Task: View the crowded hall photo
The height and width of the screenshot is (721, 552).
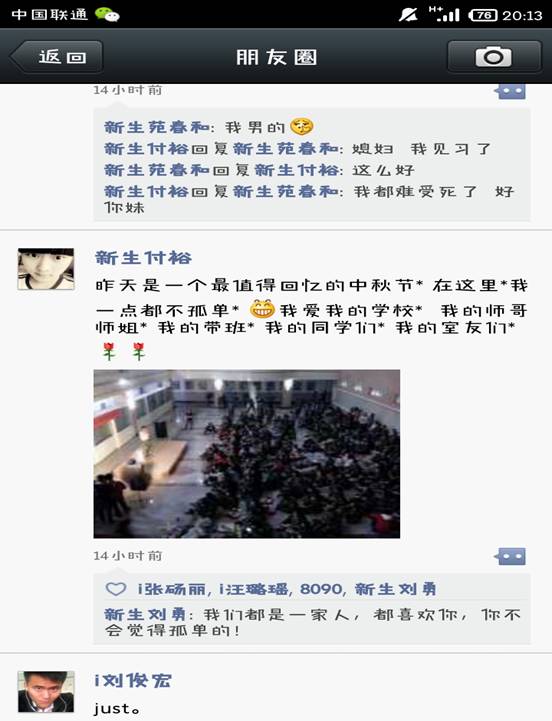Action: pos(247,454)
